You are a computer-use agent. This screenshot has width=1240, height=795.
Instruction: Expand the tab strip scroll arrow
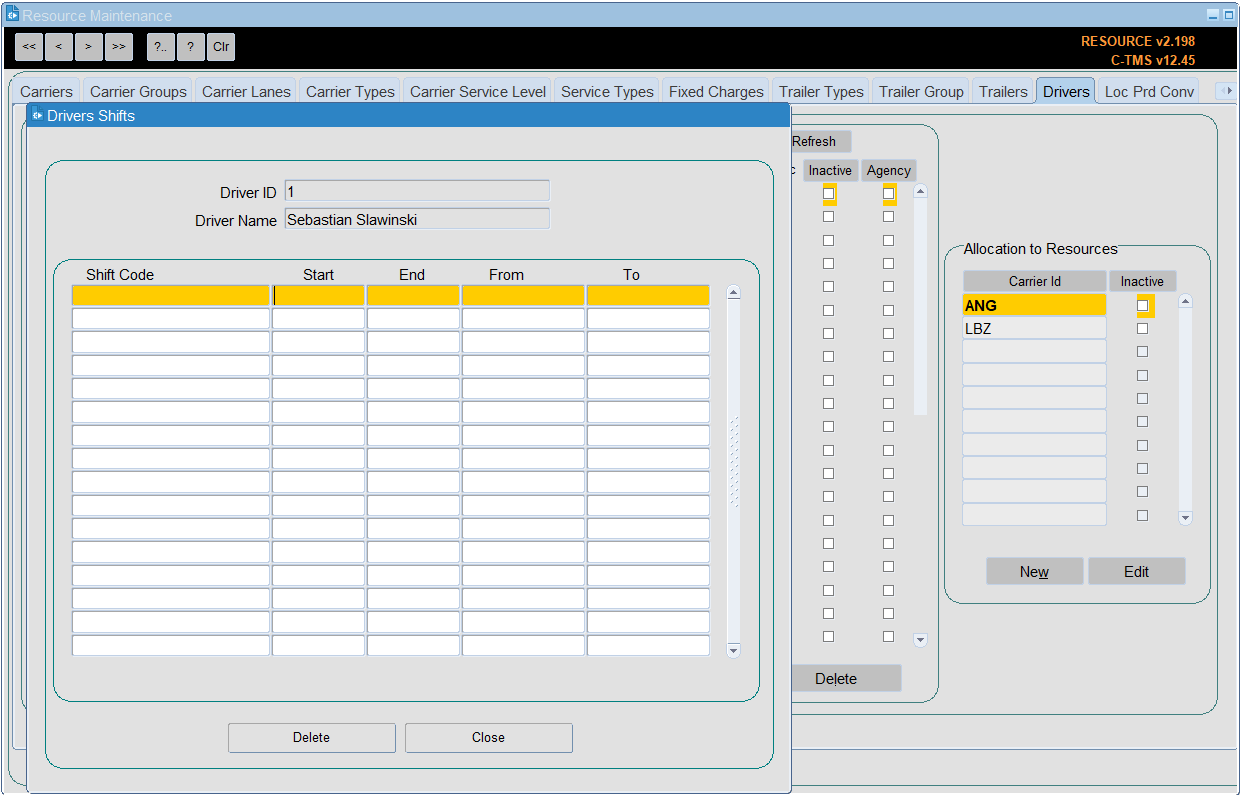point(1225,91)
